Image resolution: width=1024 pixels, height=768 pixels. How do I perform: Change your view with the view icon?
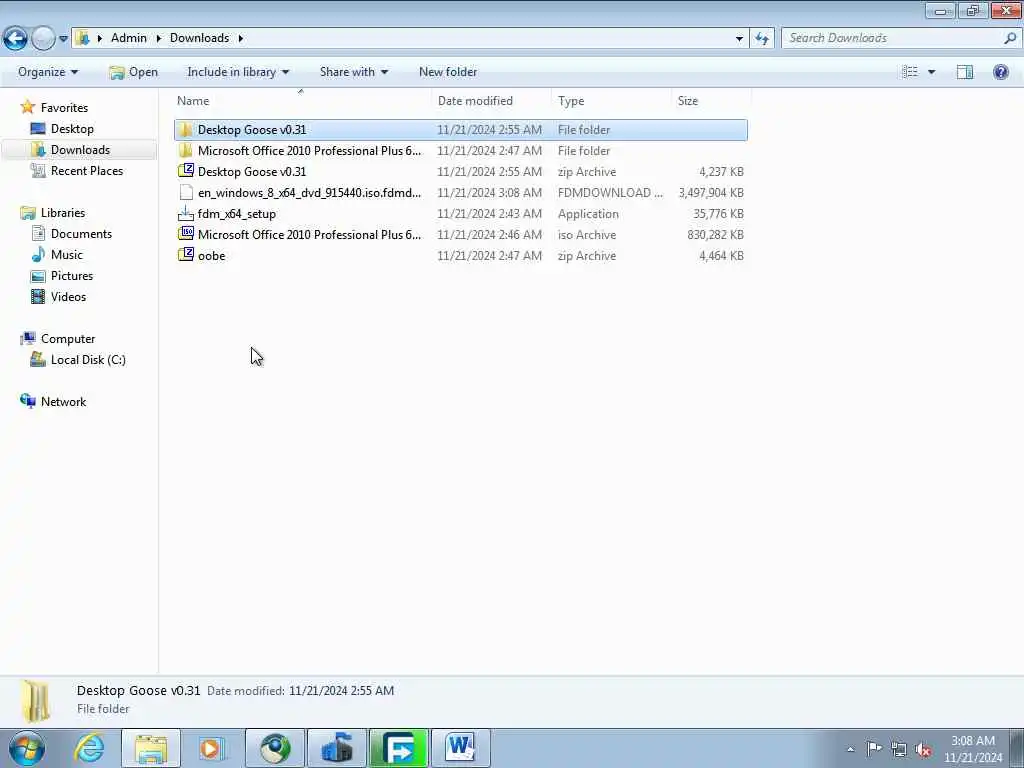[910, 72]
